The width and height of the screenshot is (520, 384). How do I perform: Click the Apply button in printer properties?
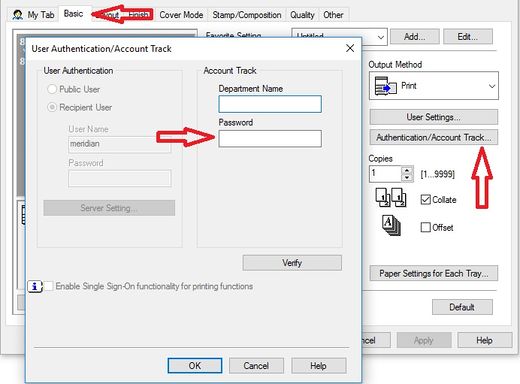[x=424, y=340]
